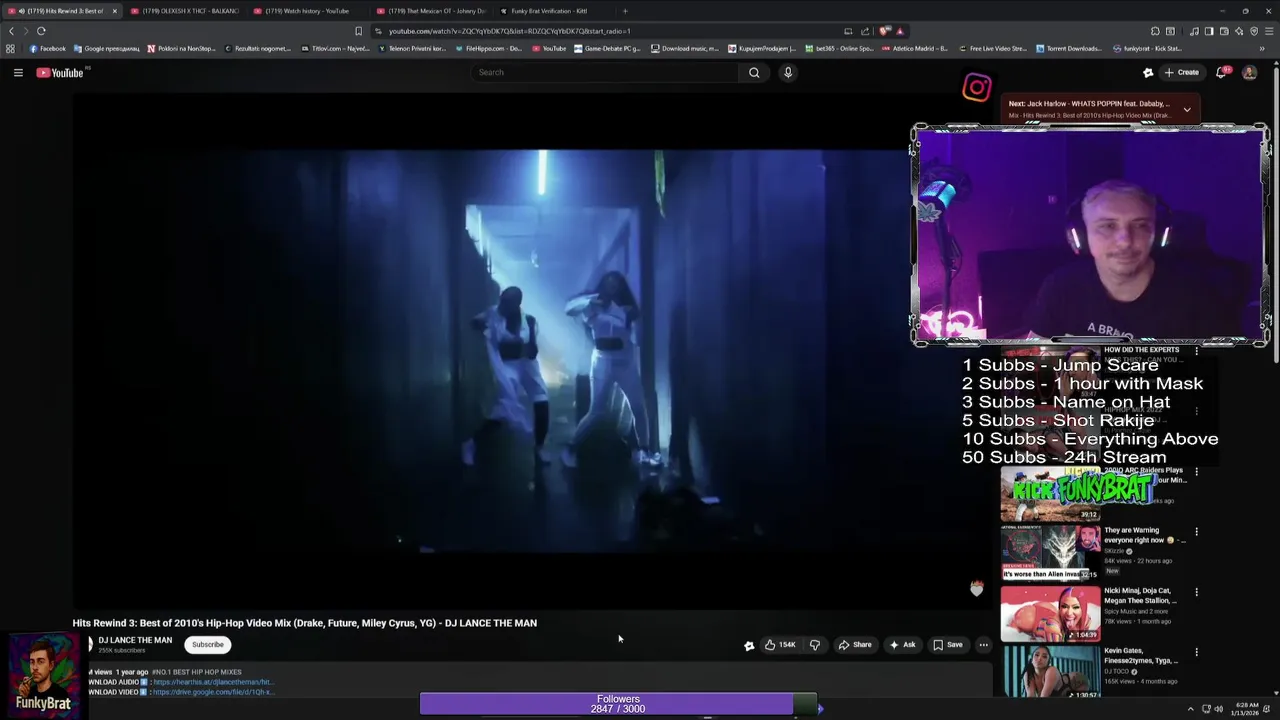Close the Hits Rewind 3 browser tab
The width and height of the screenshot is (1280, 720).
coord(114,11)
